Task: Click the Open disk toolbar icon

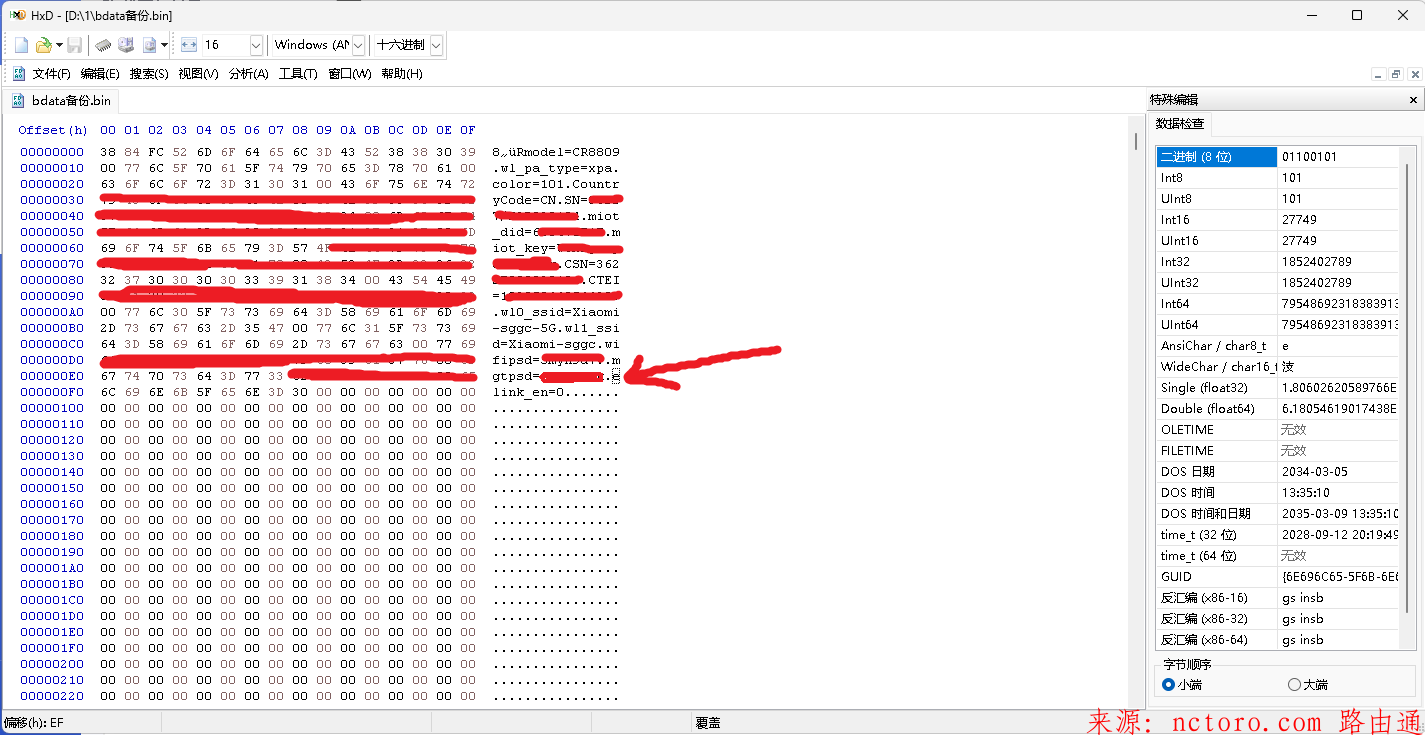Action: tap(126, 45)
